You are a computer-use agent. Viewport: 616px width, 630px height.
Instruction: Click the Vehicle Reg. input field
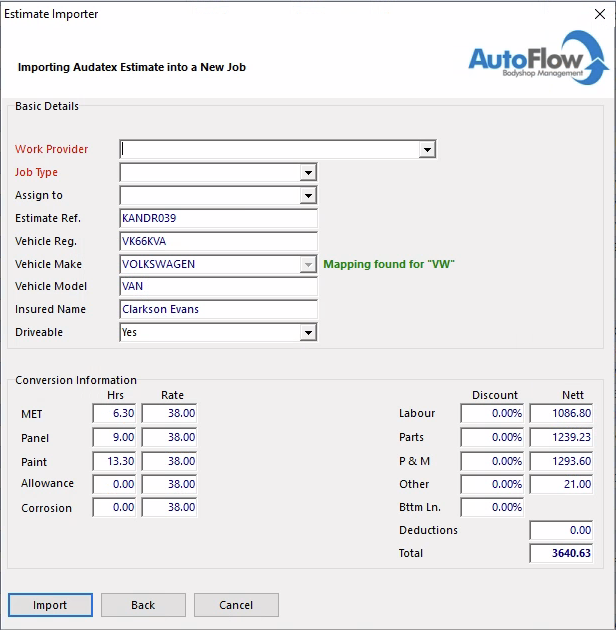pyautogui.click(x=218, y=242)
